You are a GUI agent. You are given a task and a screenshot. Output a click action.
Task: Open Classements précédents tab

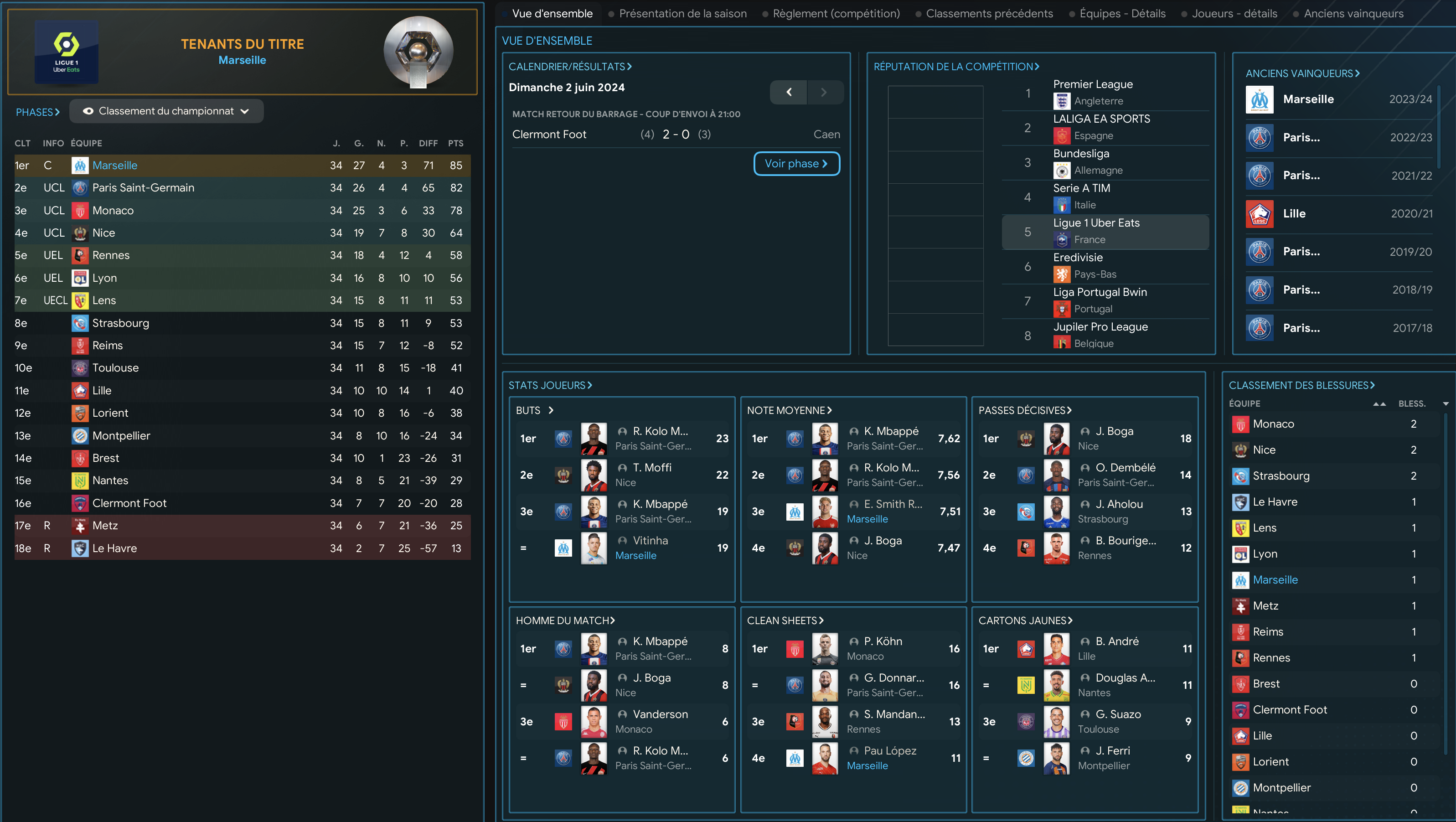click(x=989, y=14)
